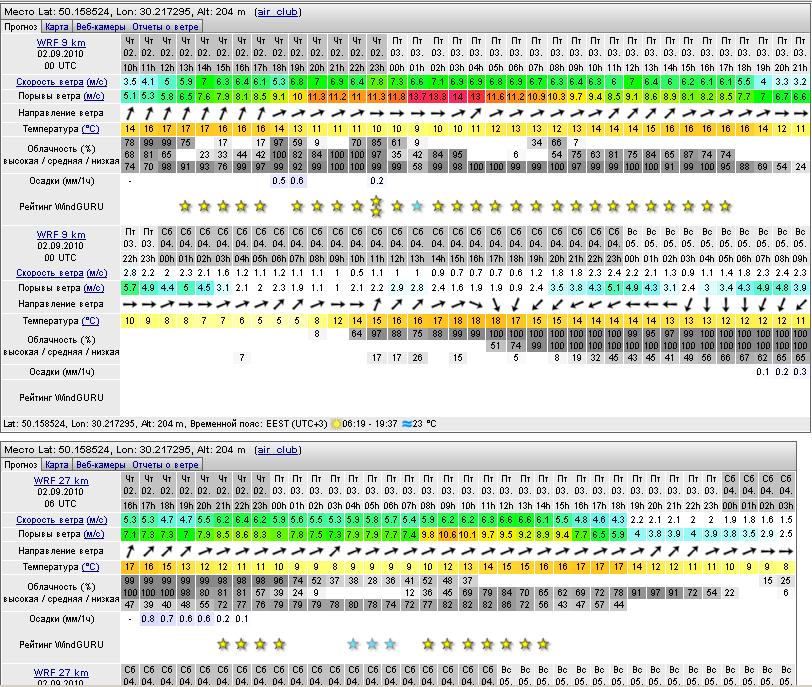Click the first yellow star in WRF 9 km rating row

coord(185,206)
